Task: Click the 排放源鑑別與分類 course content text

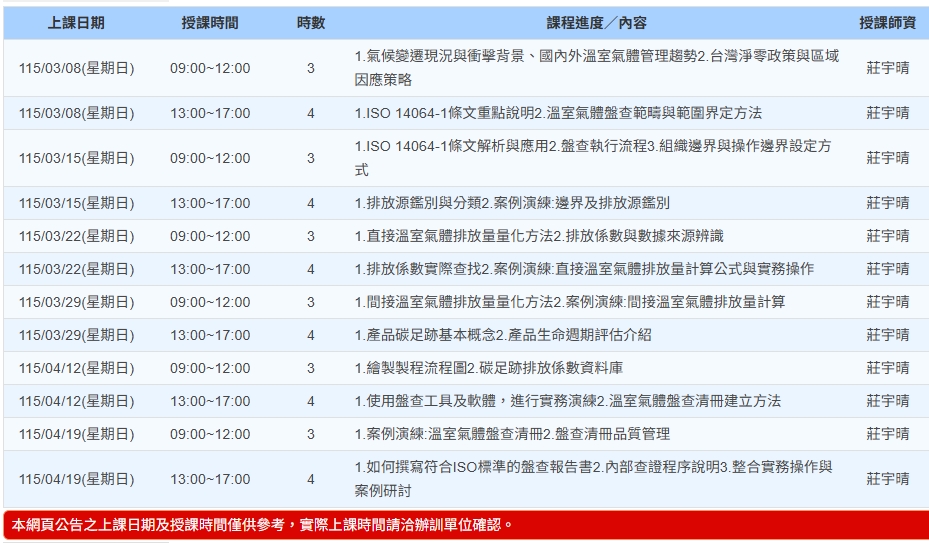Action: 512,203
